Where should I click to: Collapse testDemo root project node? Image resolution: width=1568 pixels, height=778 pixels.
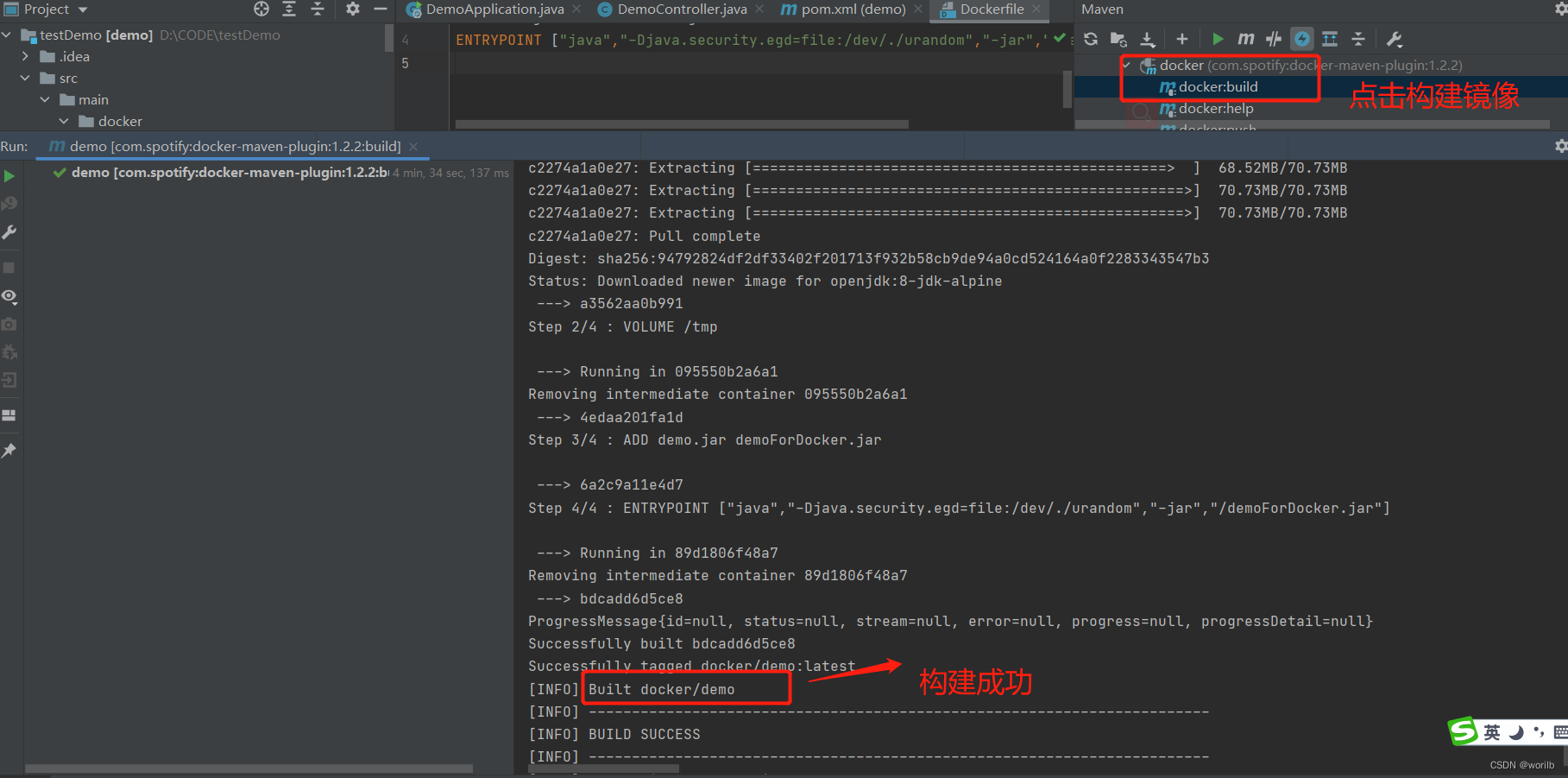6,35
